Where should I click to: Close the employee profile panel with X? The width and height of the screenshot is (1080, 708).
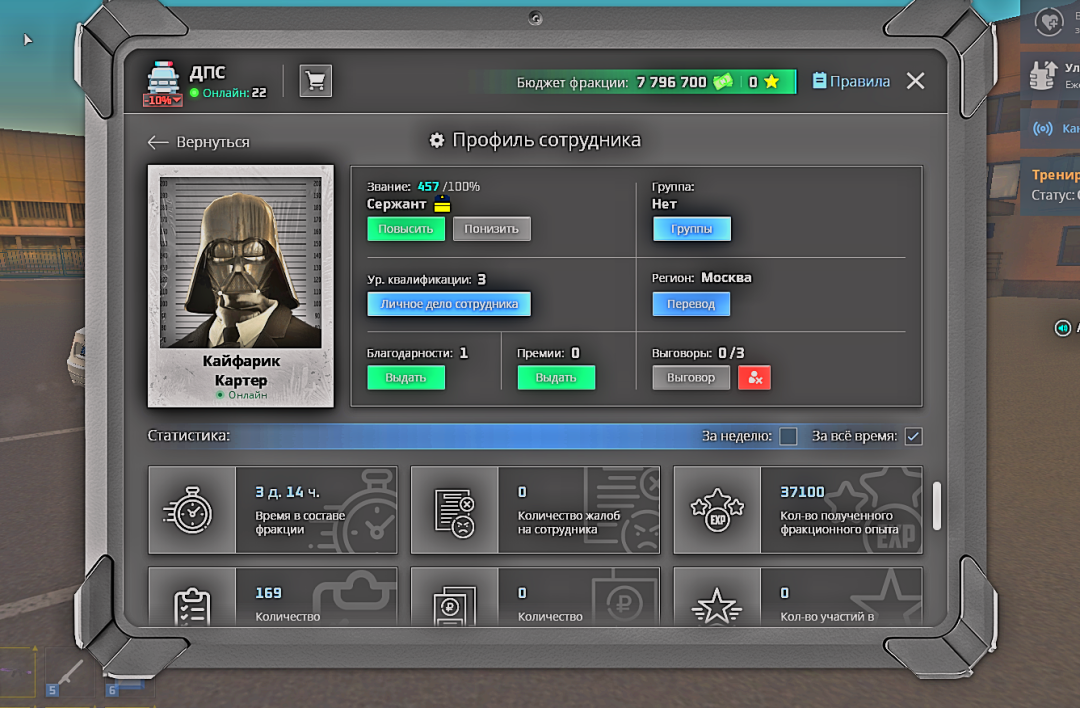(915, 81)
